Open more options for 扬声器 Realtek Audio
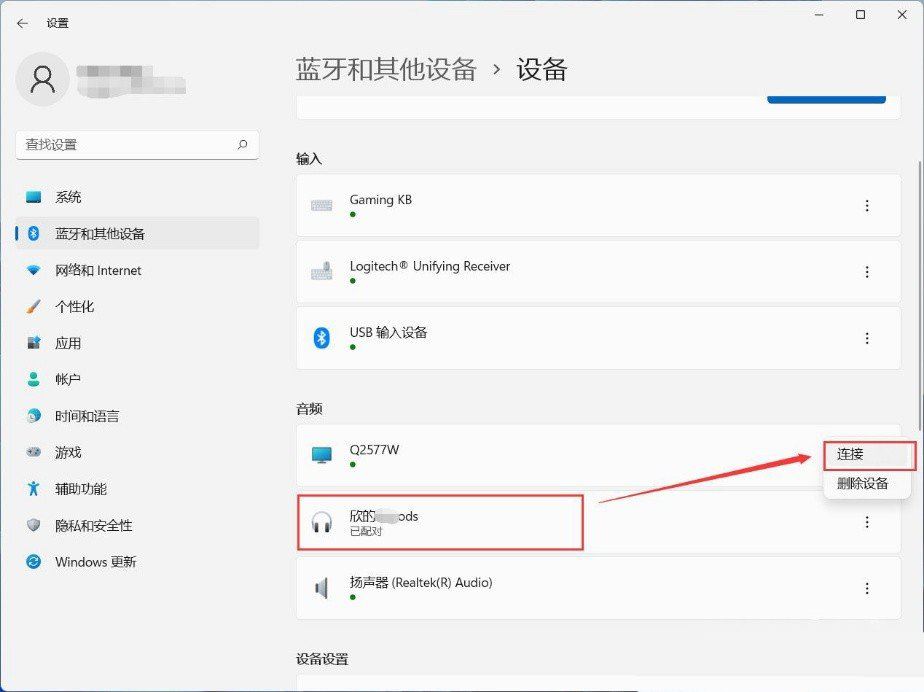Image resolution: width=924 pixels, height=692 pixels. (867, 588)
